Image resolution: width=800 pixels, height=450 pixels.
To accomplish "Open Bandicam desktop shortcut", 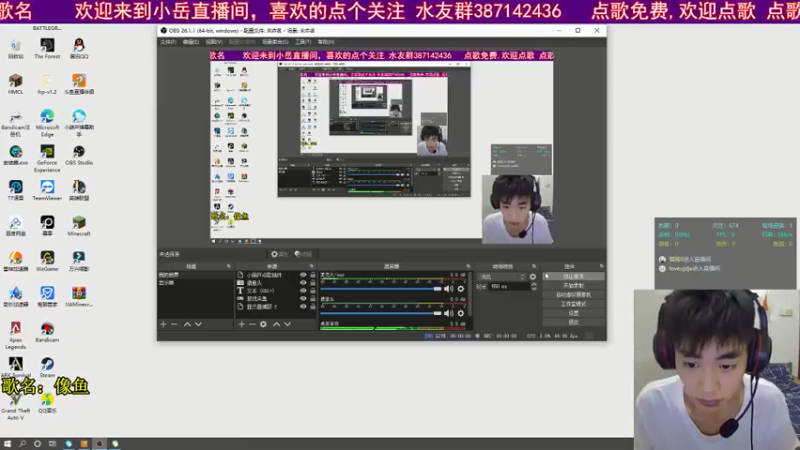I will [47, 332].
